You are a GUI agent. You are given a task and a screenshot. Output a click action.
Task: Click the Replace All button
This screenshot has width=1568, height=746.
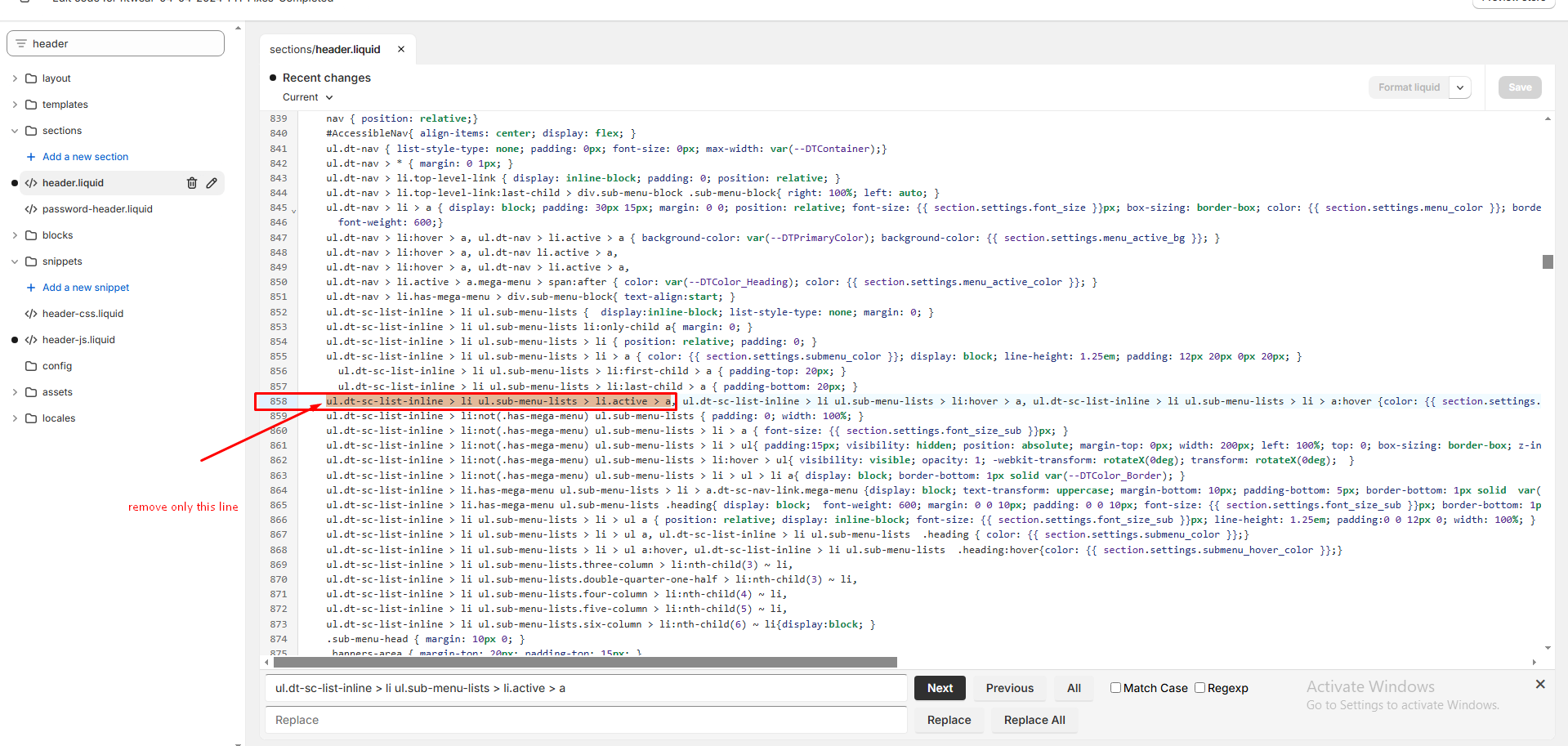pos(1034,720)
